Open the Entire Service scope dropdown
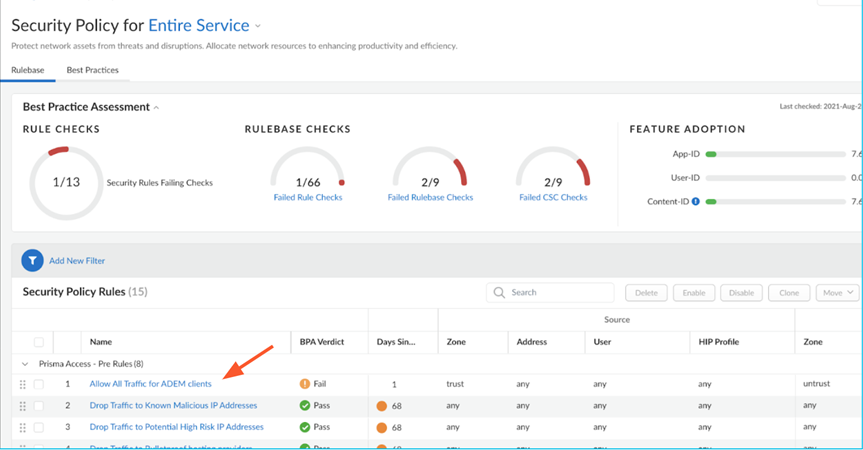 click(258, 26)
